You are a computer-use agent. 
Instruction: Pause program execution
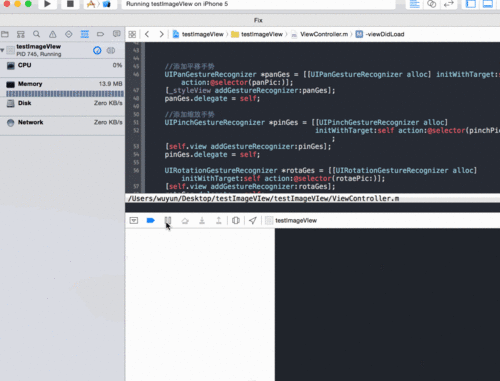coord(168,220)
